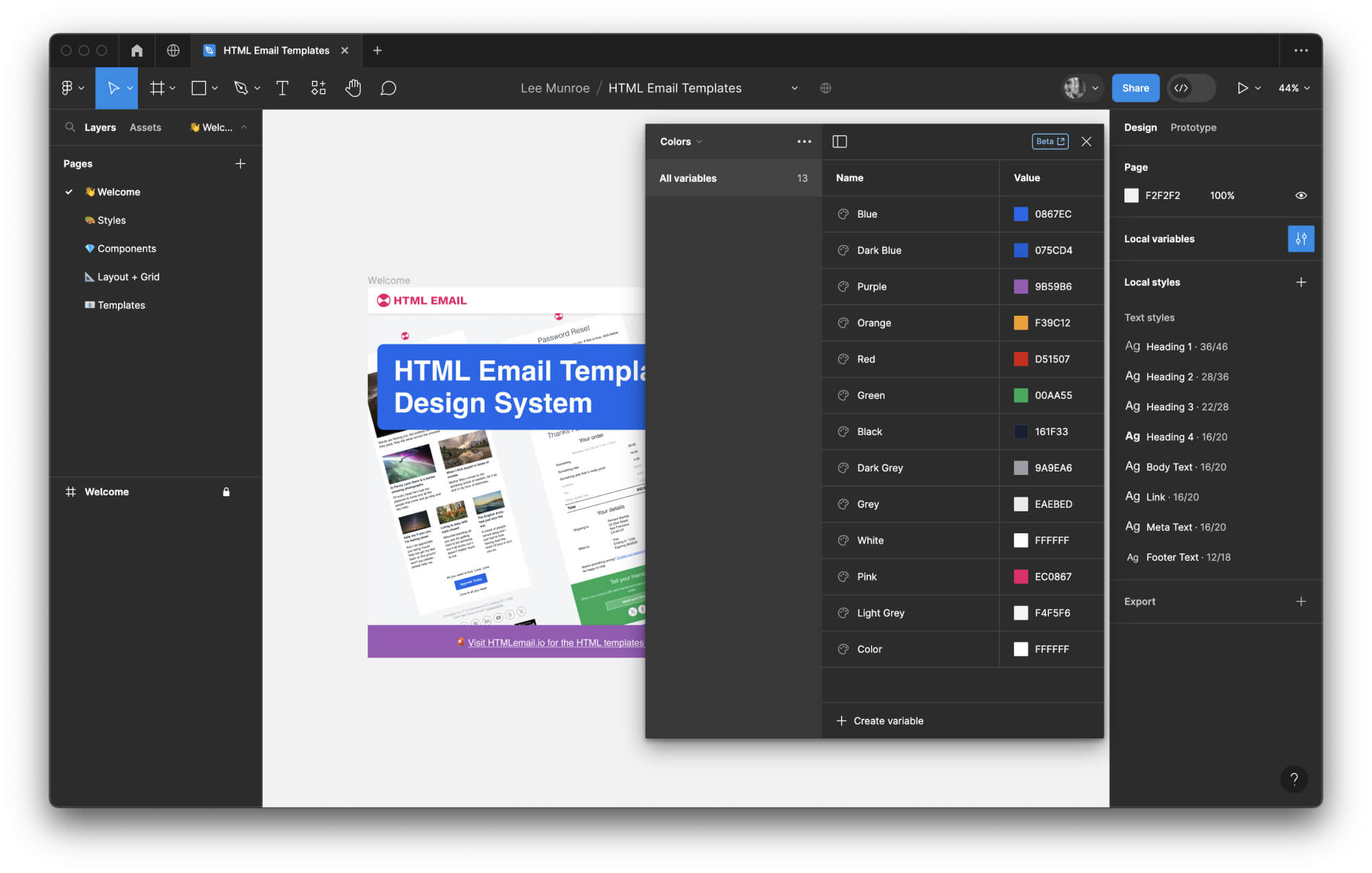
Task: Add an export setting with plus icon
Action: (x=1301, y=601)
